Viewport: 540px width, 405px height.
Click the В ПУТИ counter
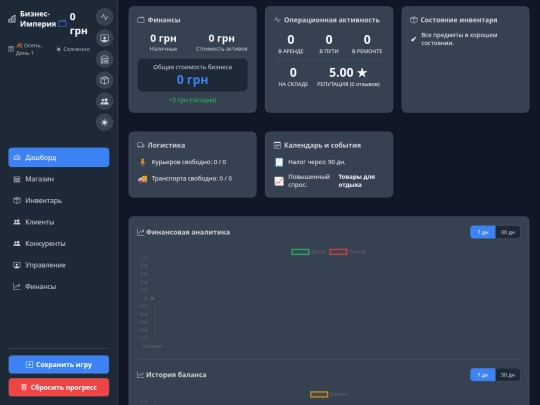point(329,44)
